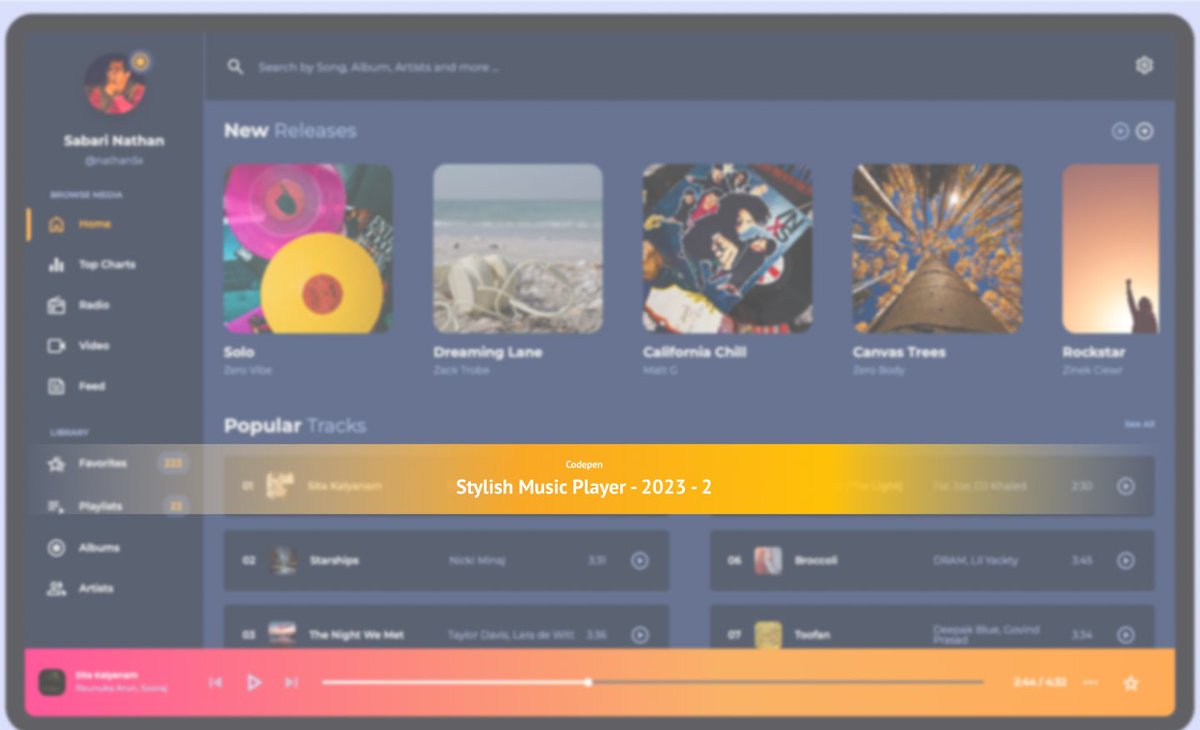Click the Popular Tracks heading
Viewport: 1200px width, 730px height.
295,426
